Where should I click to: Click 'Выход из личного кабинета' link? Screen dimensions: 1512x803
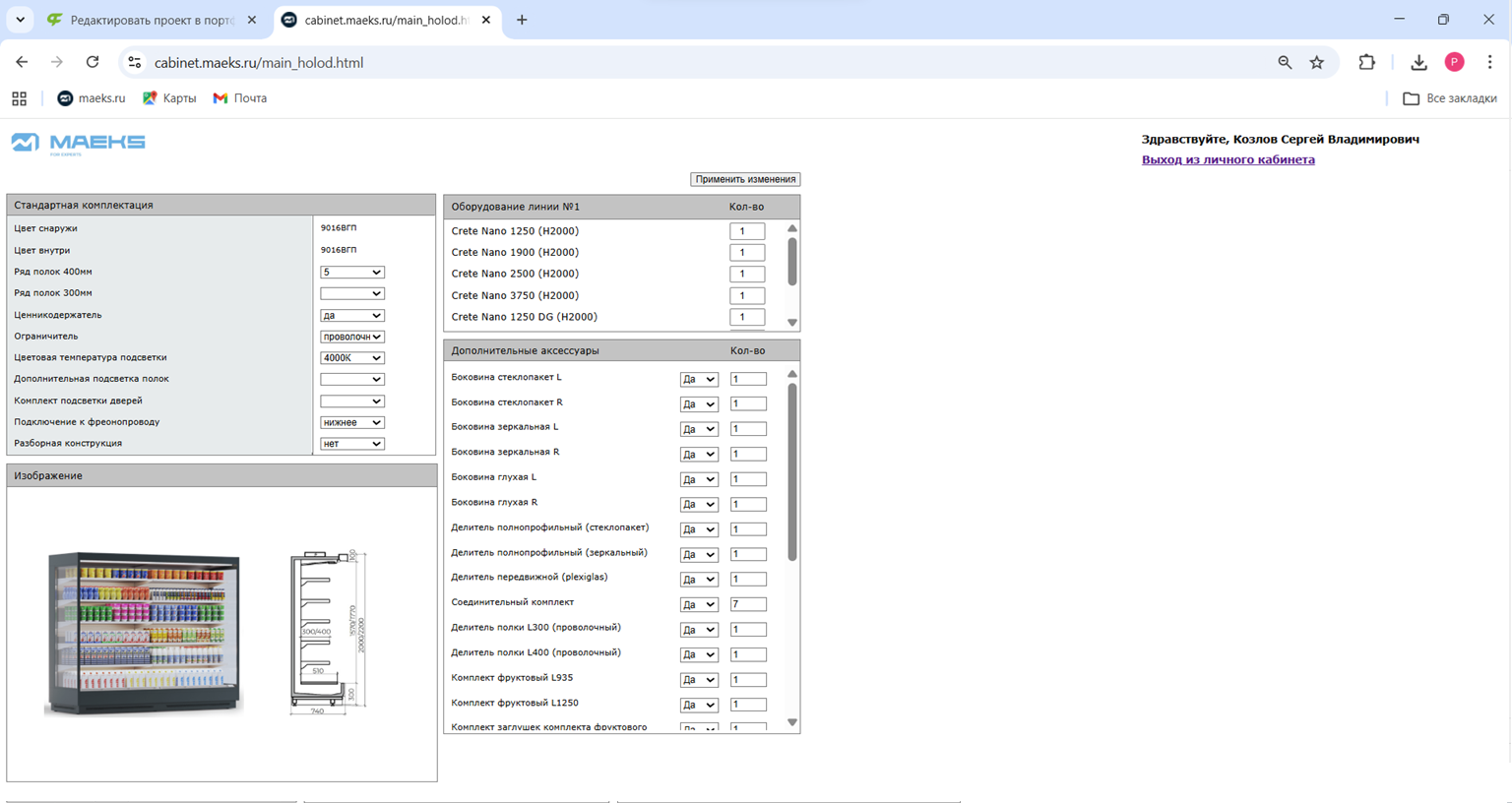pos(1228,159)
